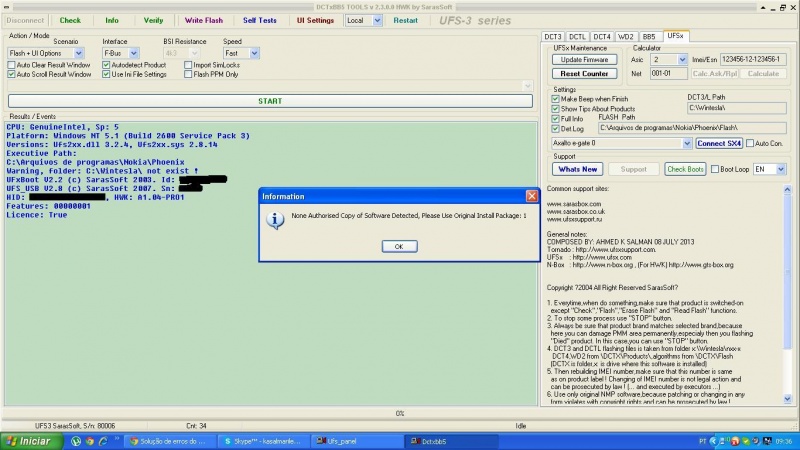Click the green START button
The width and height of the screenshot is (800, 450).
(270, 101)
